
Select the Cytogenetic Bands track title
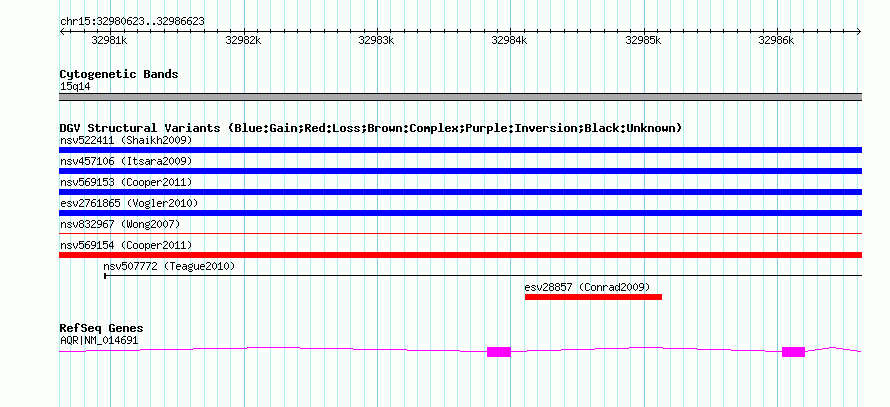[x=119, y=74]
